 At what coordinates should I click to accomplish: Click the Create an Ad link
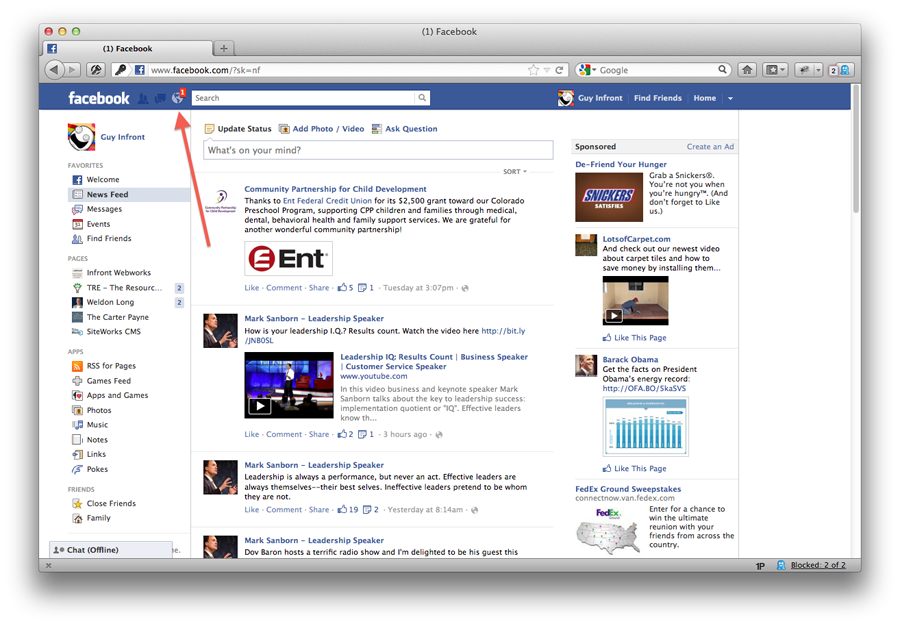[x=710, y=147]
